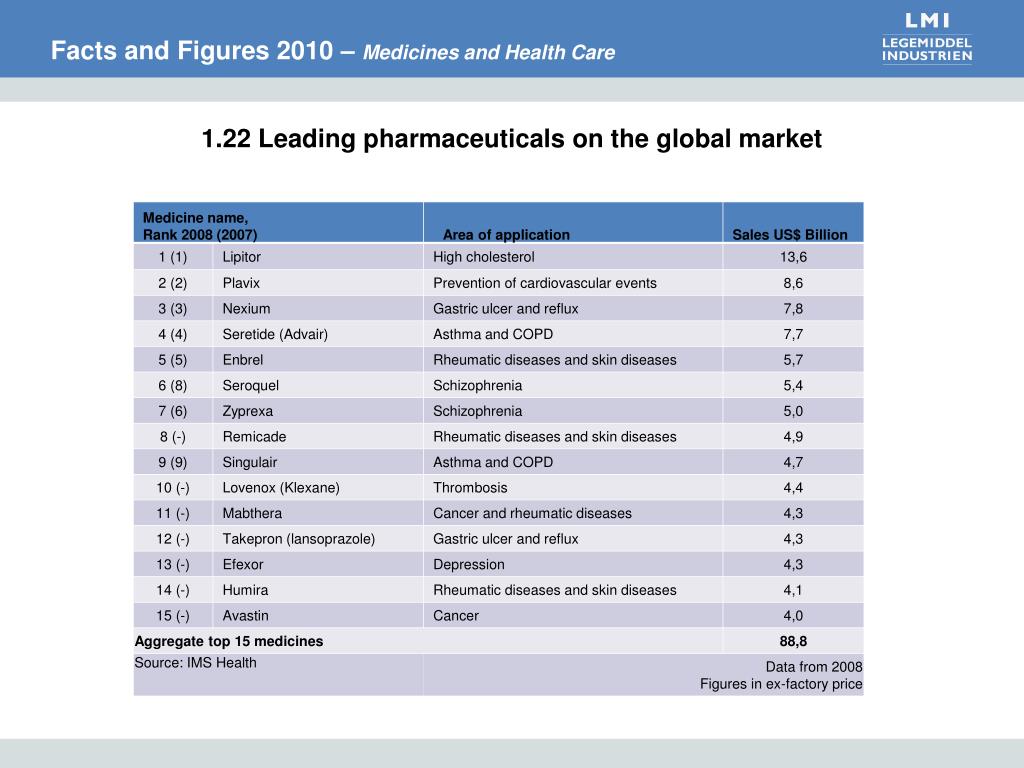The width and height of the screenshot is (1024, 768).
Task: Click the subtitle 'Medicines and Health Care'
Action: 489,52
